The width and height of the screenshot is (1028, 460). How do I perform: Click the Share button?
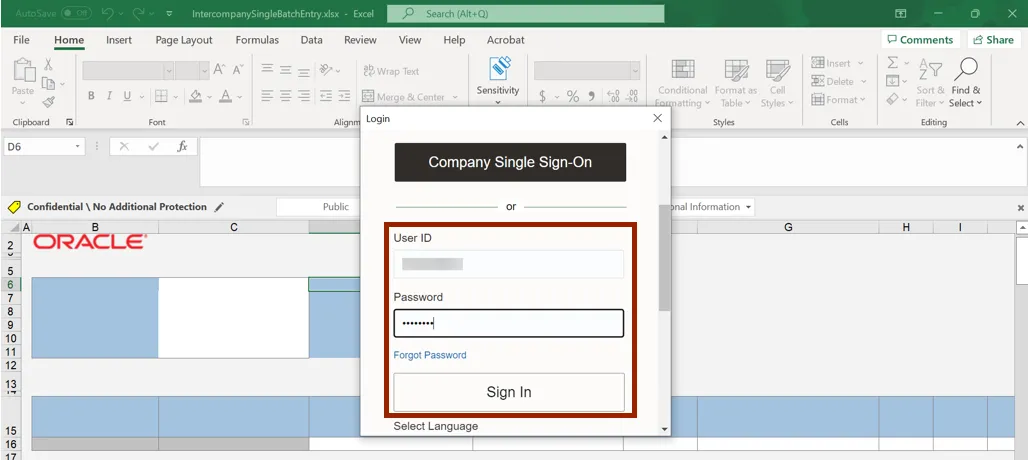pos(993,40)
